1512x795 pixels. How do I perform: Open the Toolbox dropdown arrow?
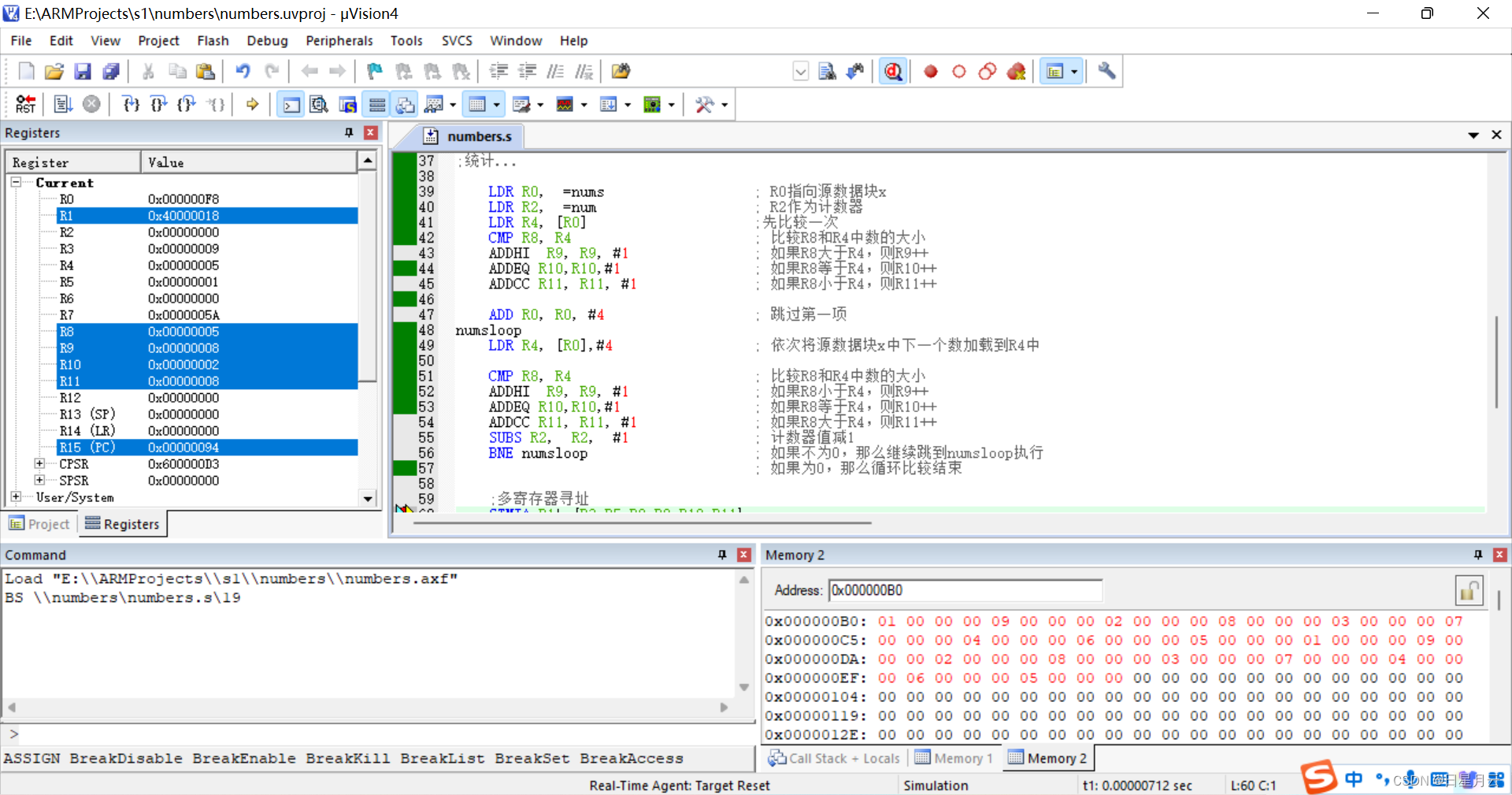(x=724, y=105)
